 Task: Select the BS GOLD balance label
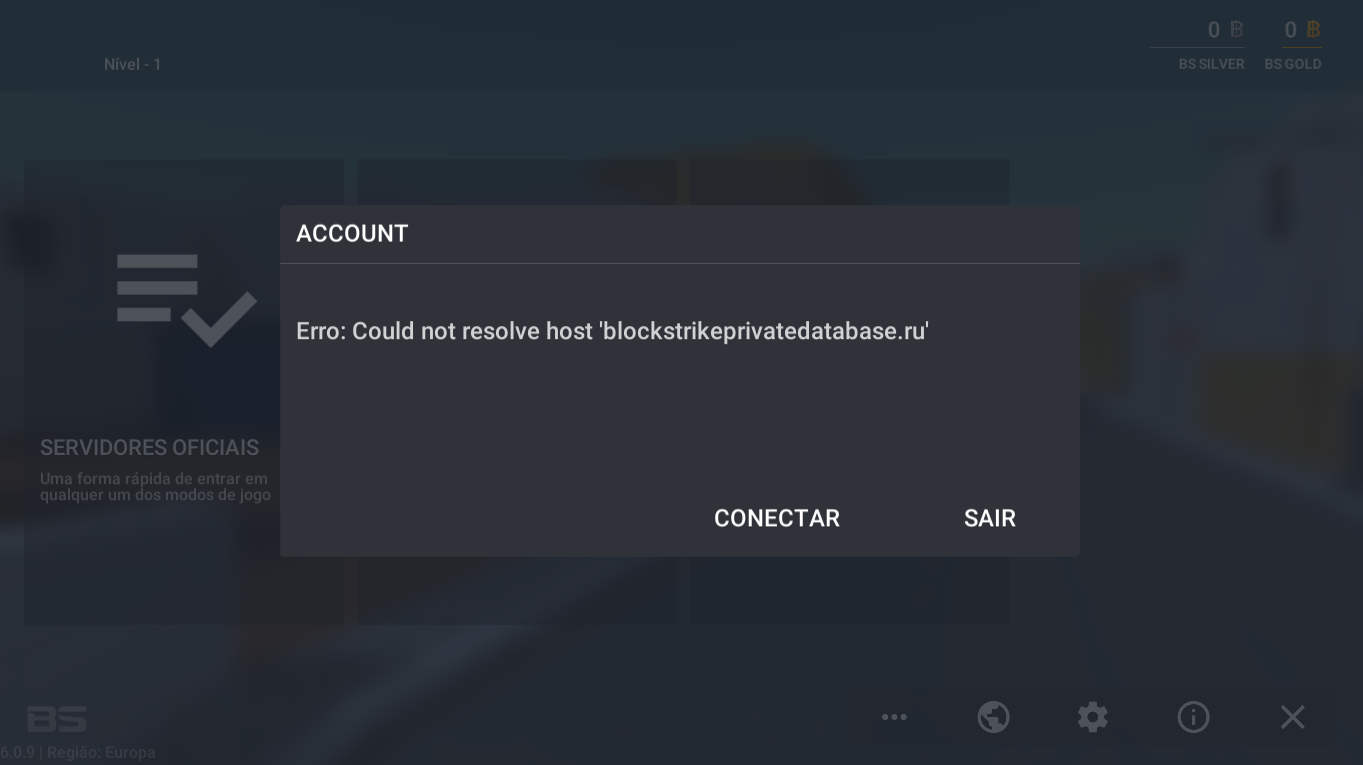tap(1293, 64)
